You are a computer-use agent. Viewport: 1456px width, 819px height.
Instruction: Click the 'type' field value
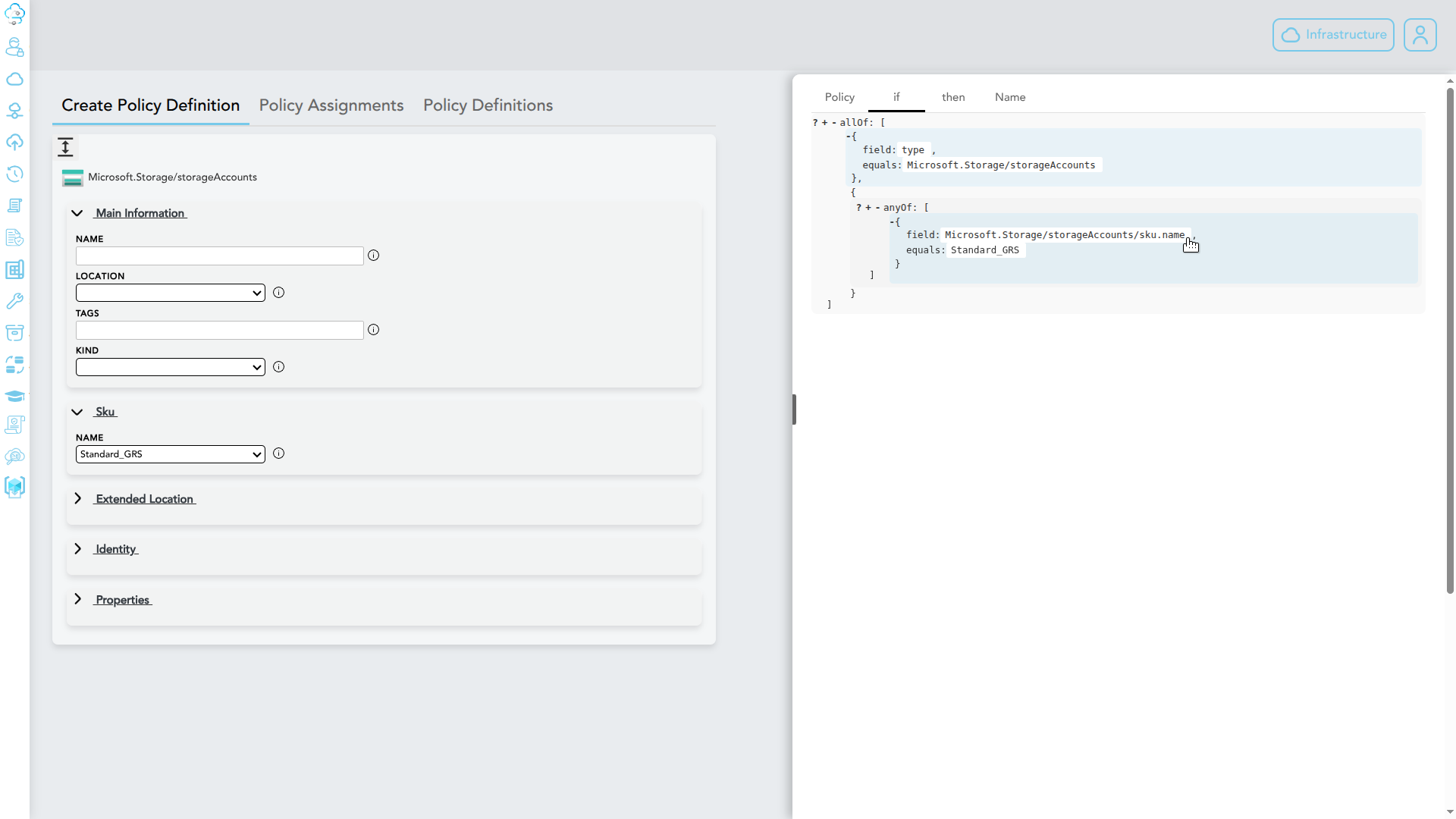pos(913,150)
